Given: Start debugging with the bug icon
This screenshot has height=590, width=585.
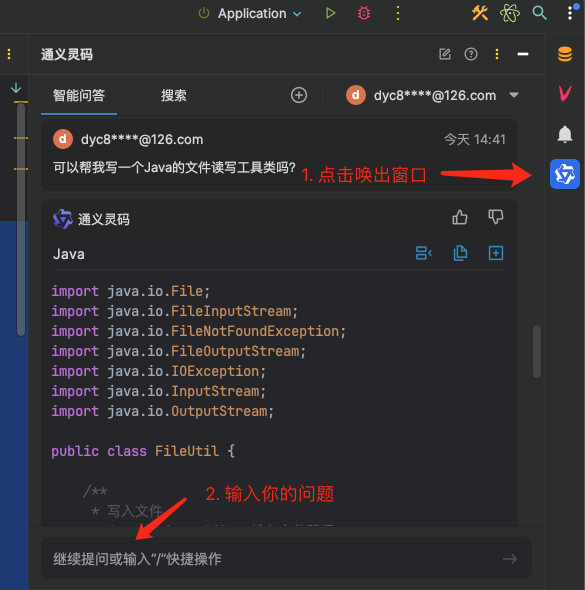Looking at the screenshot, I should pyautogui.click(x=364, y=13).
